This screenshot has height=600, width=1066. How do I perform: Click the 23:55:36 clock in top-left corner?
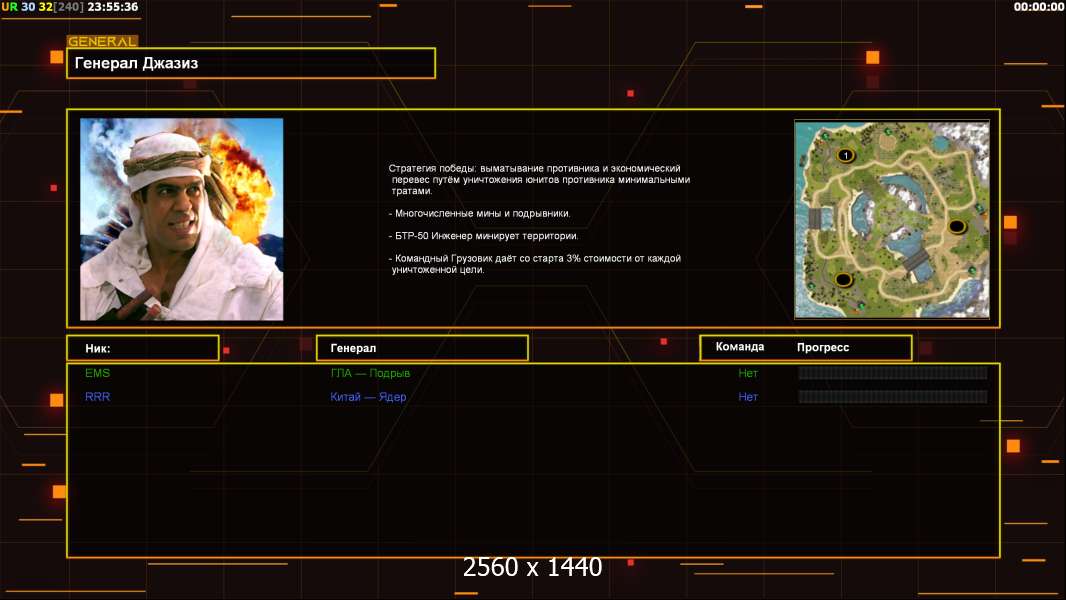click(113, 7)
